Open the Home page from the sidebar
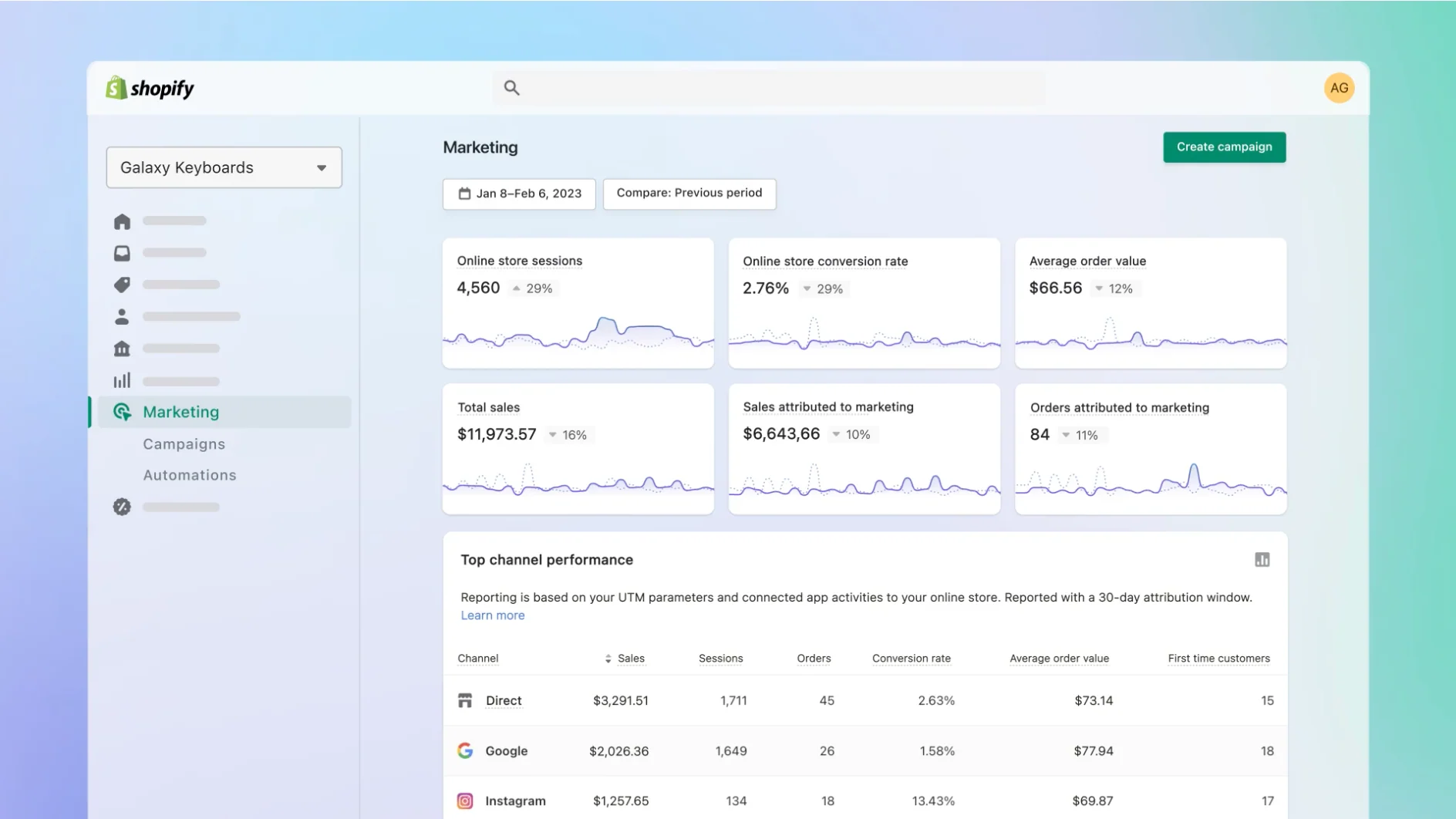 click(122, 221)
